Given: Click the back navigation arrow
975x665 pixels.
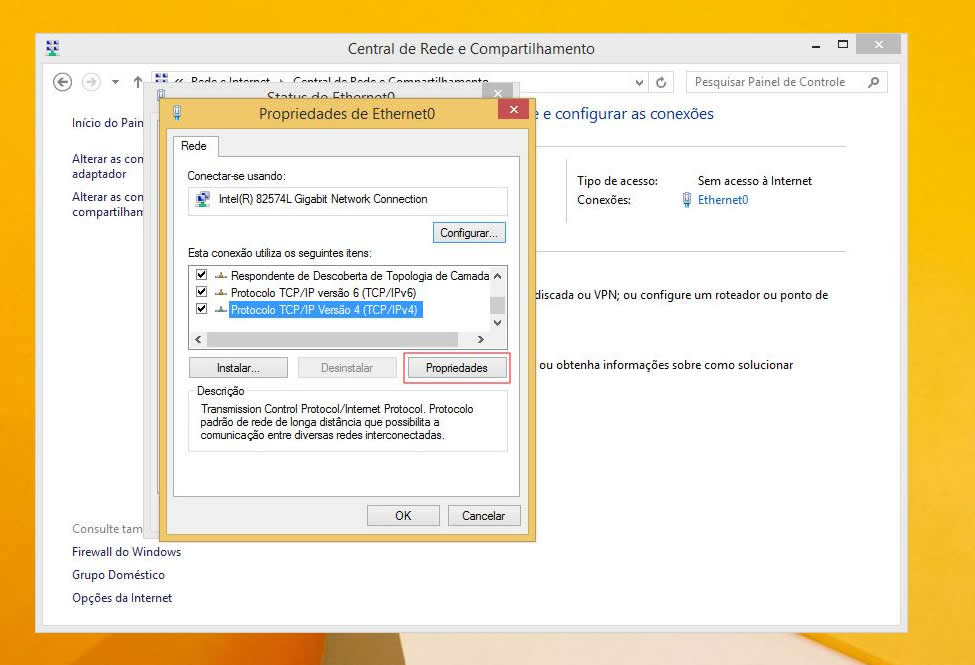Looking at the screenshot, I should (x=63, y=82).
